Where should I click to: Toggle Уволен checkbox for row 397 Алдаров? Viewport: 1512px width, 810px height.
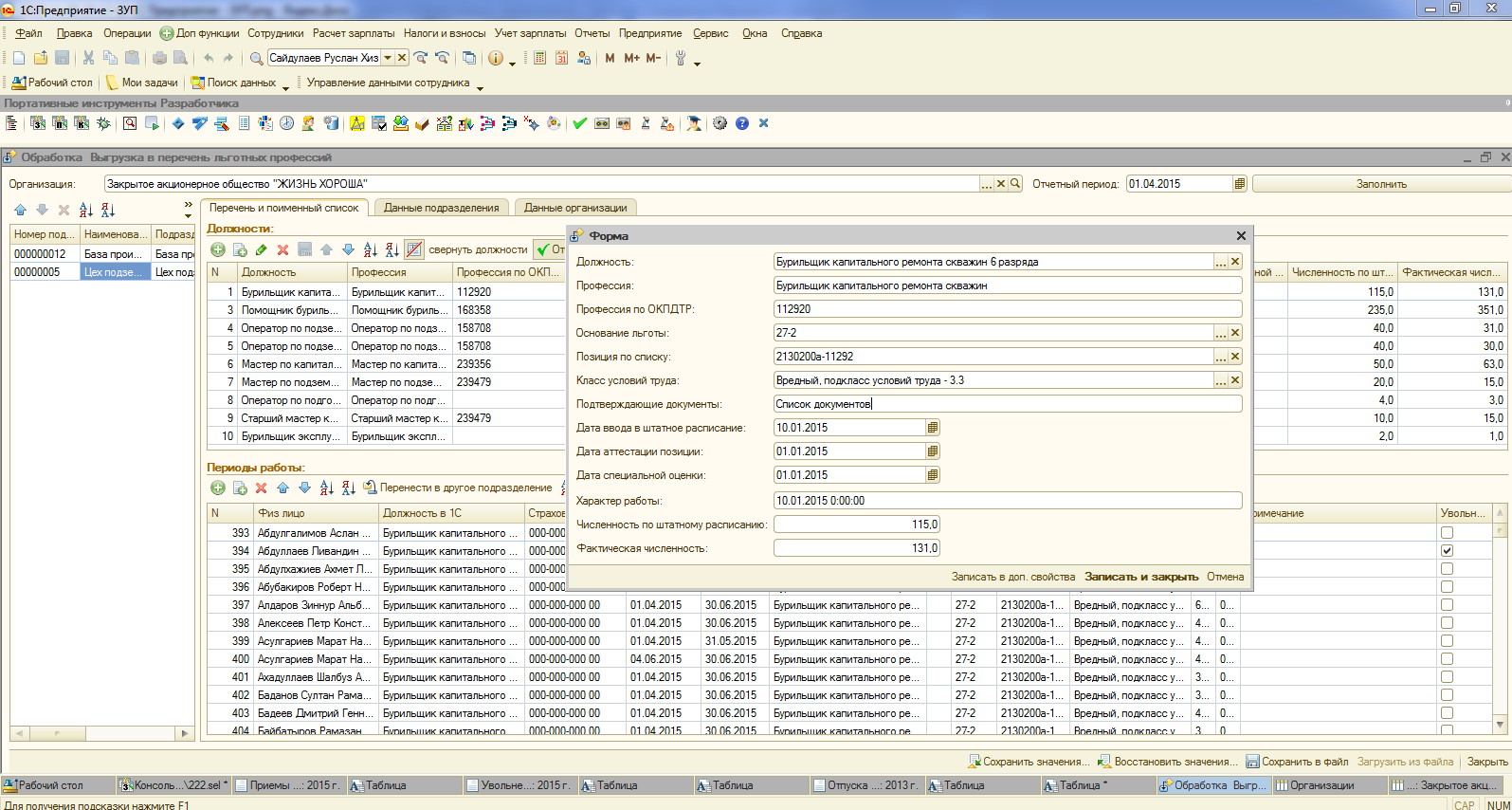pyautogui.click(x=1447, y=605)
